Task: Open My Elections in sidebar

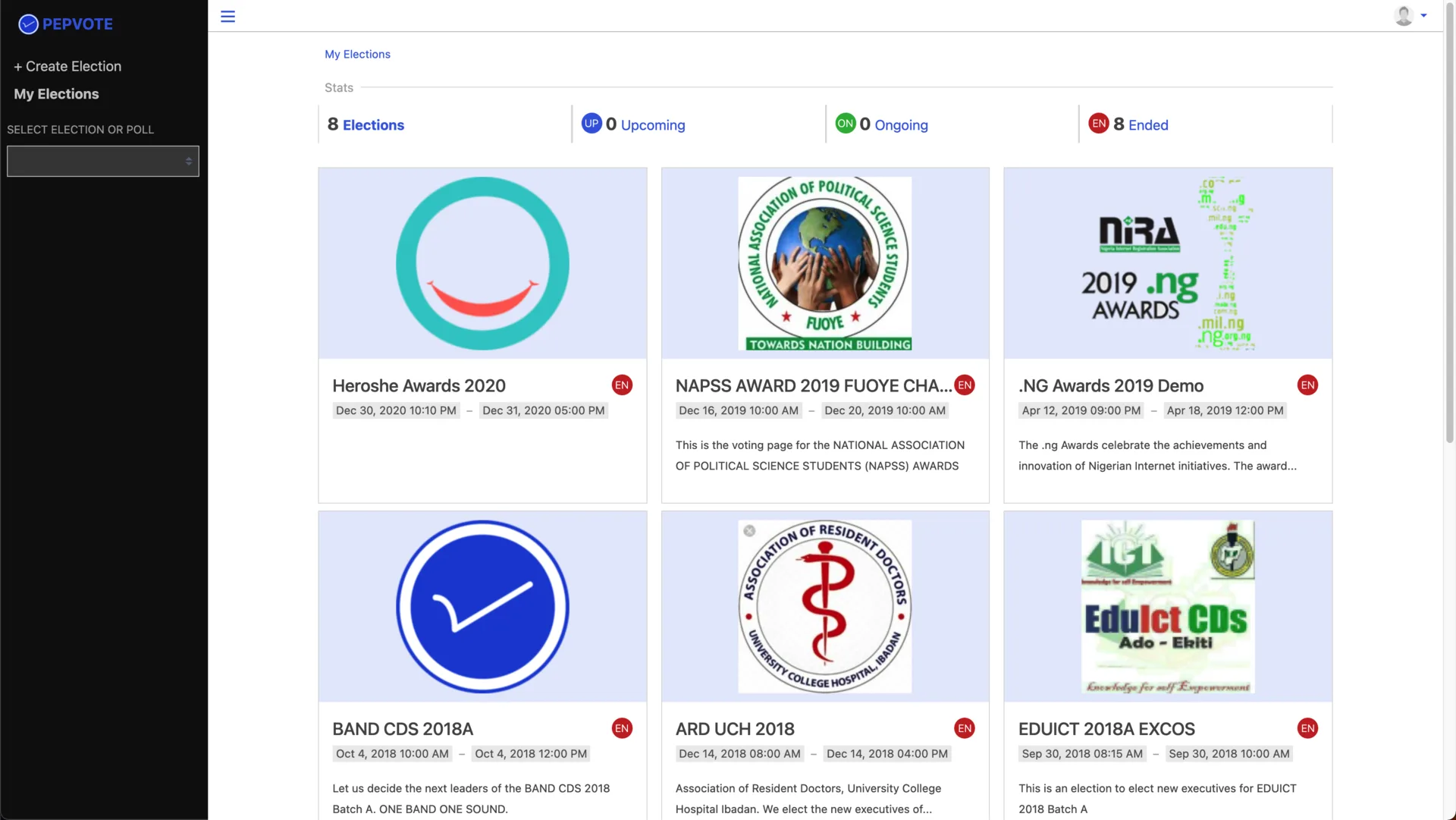Action: click(x=56, y=94)
